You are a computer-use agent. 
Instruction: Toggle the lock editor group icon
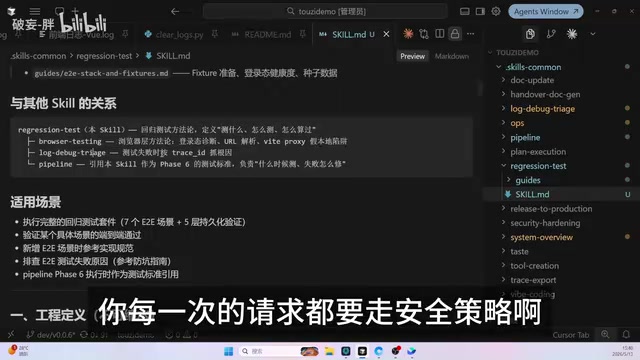455,34
